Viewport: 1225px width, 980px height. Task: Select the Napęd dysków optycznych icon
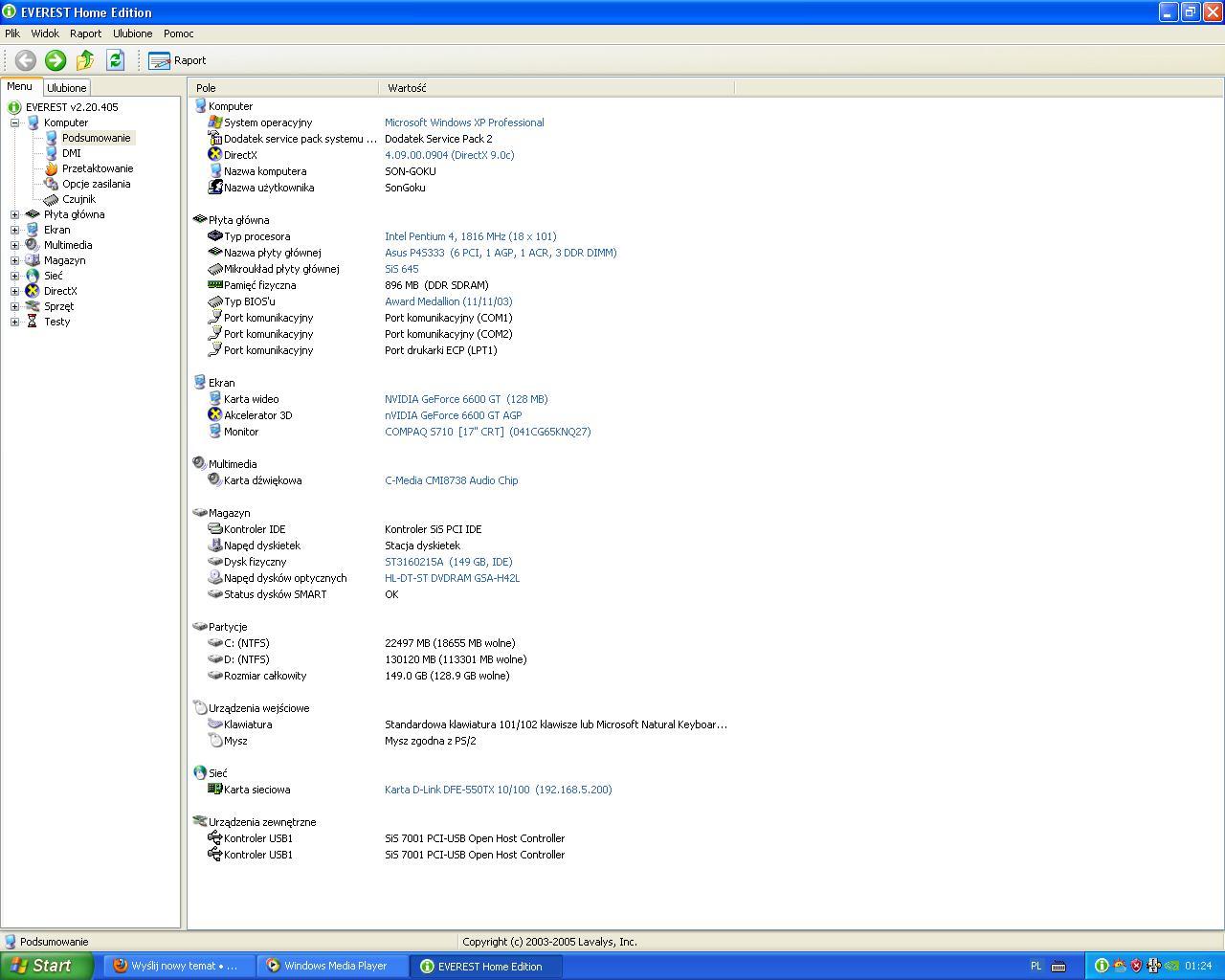[215, 578]
